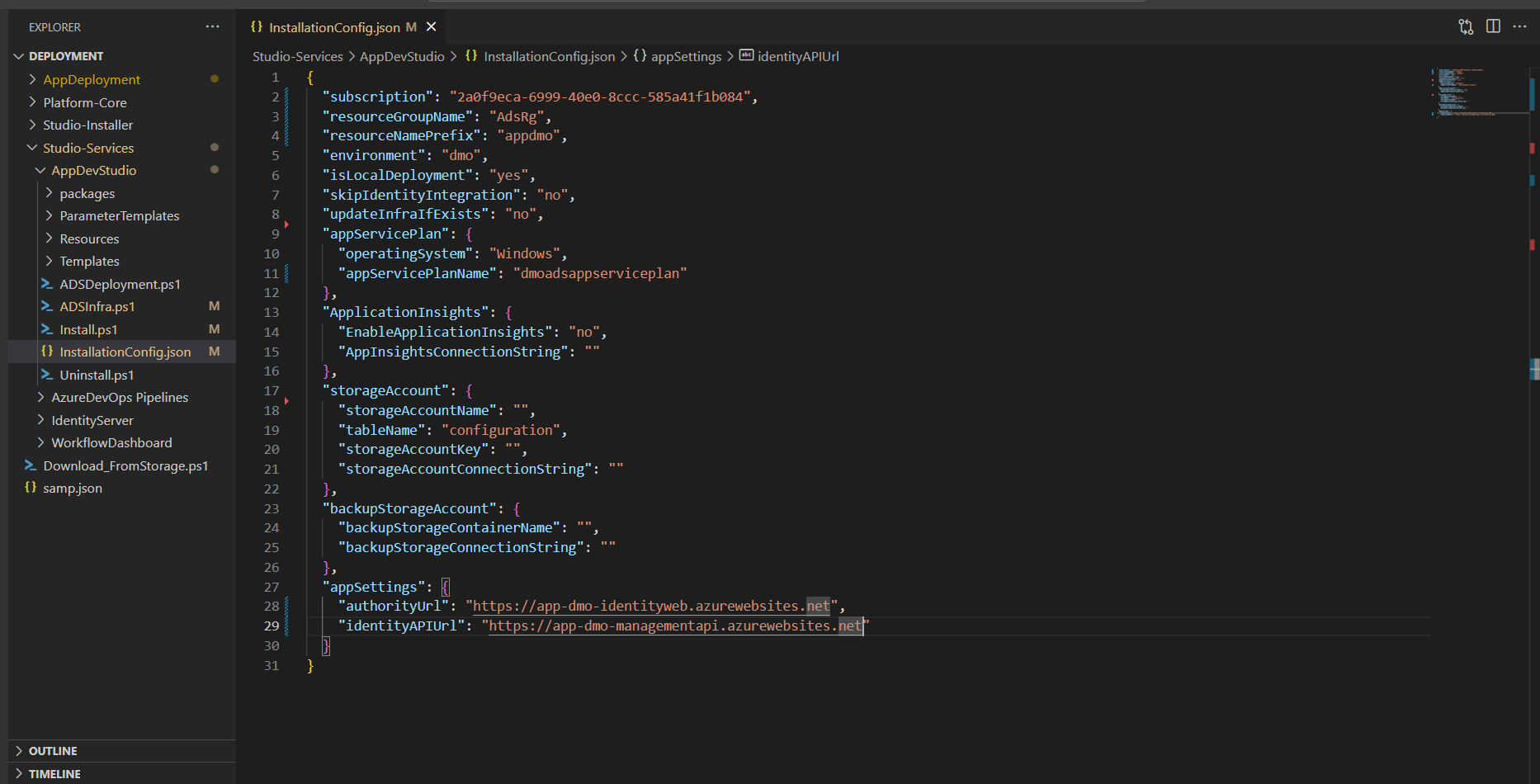Close the InstallationConfig.json tab
1540x784 pixels.
431,27
